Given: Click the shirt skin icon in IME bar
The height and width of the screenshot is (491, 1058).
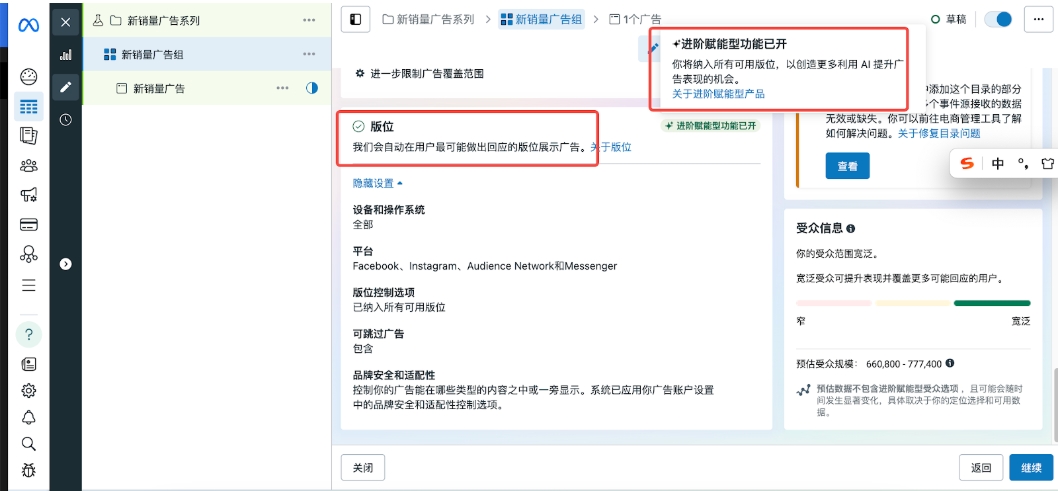Looking at the screenshot, I should coord(1047,163).
